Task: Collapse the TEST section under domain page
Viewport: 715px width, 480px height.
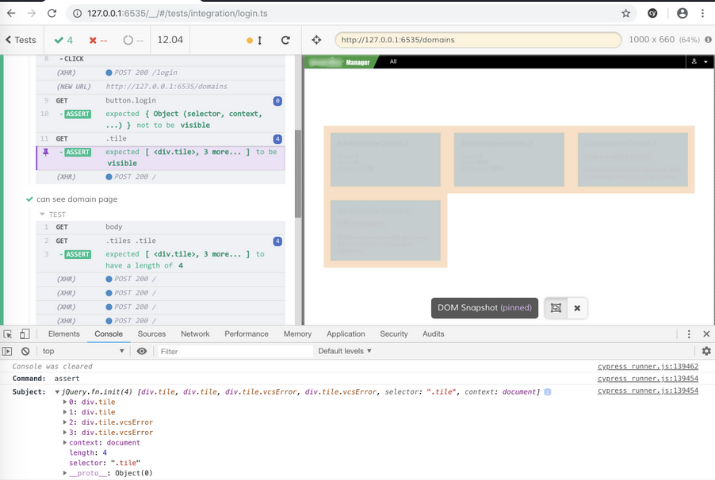Action: click(x=43, y=214)
